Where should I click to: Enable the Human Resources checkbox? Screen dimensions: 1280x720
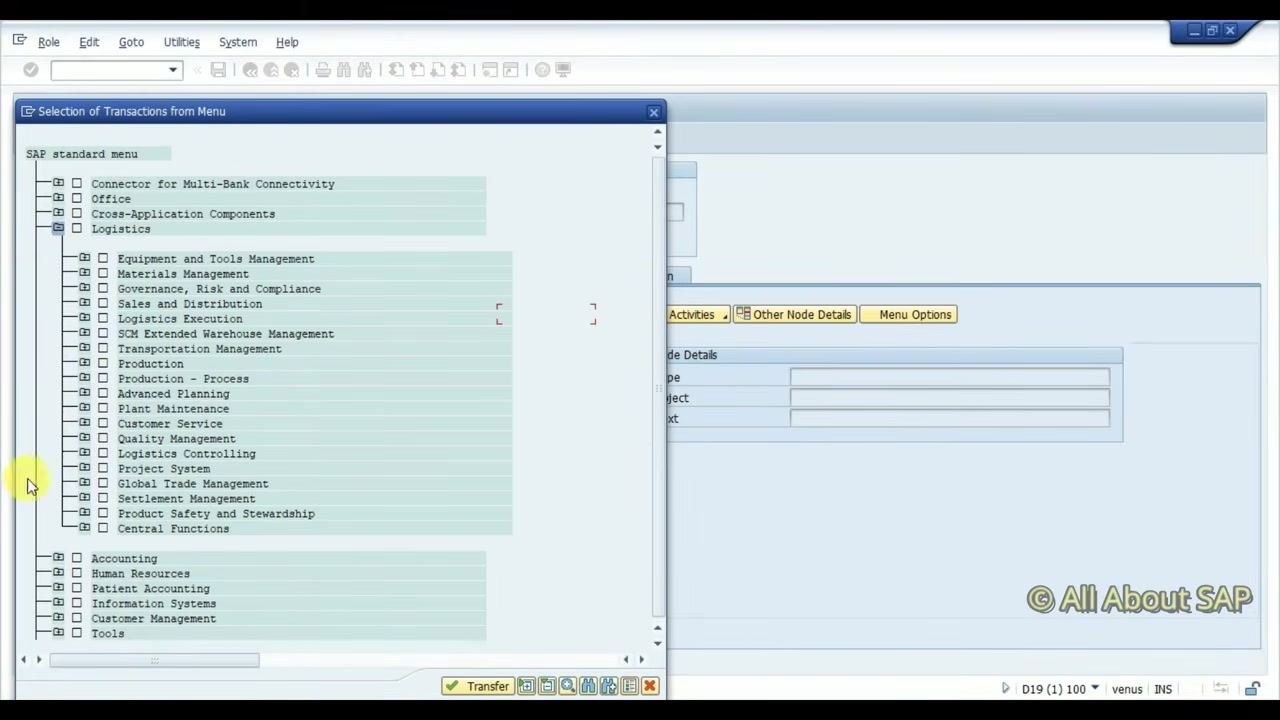point(77,574)
